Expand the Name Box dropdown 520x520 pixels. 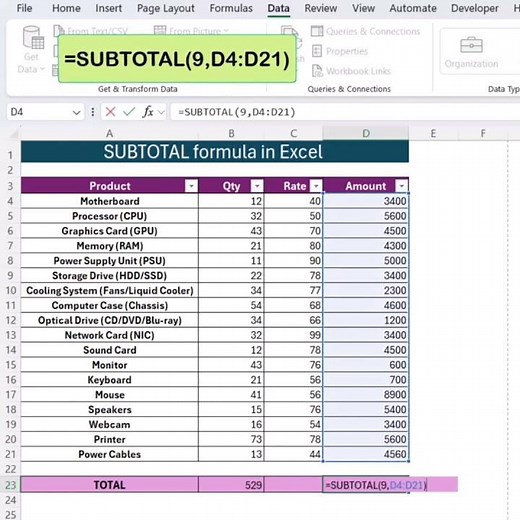point(76,113)
